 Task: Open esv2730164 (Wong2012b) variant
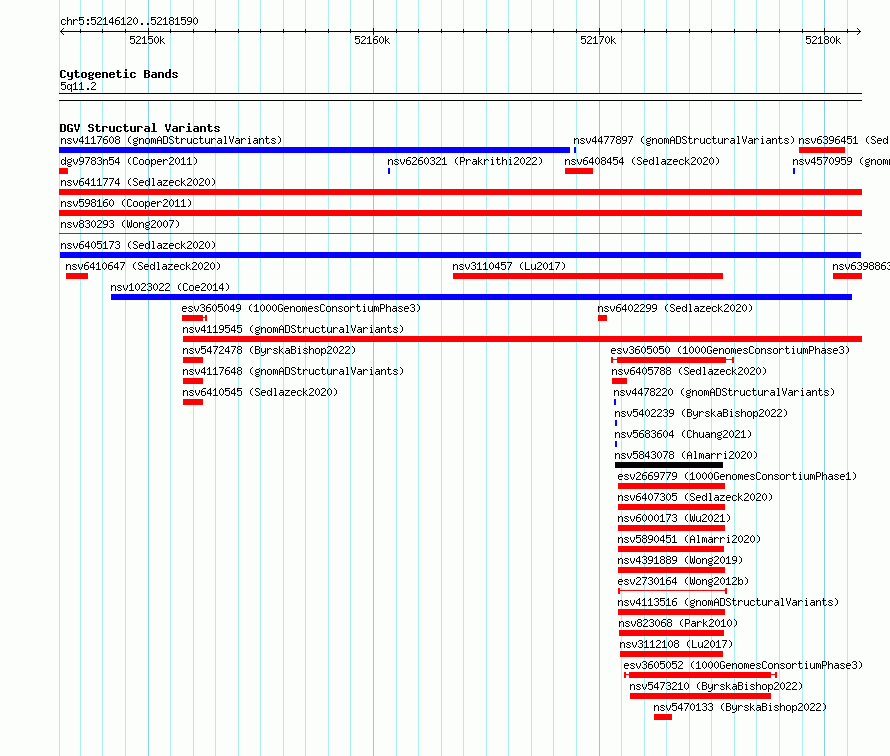coord(683,581)
